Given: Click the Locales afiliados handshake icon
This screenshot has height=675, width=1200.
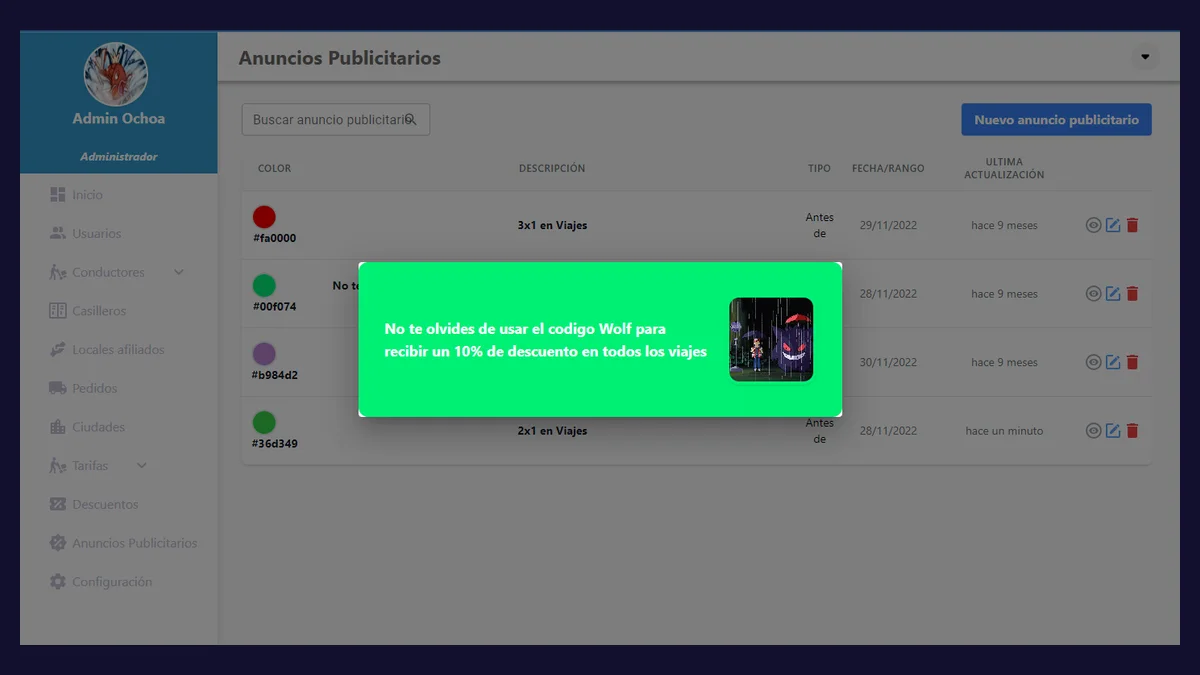Looking at the screenshot, I should coord(58,350).
